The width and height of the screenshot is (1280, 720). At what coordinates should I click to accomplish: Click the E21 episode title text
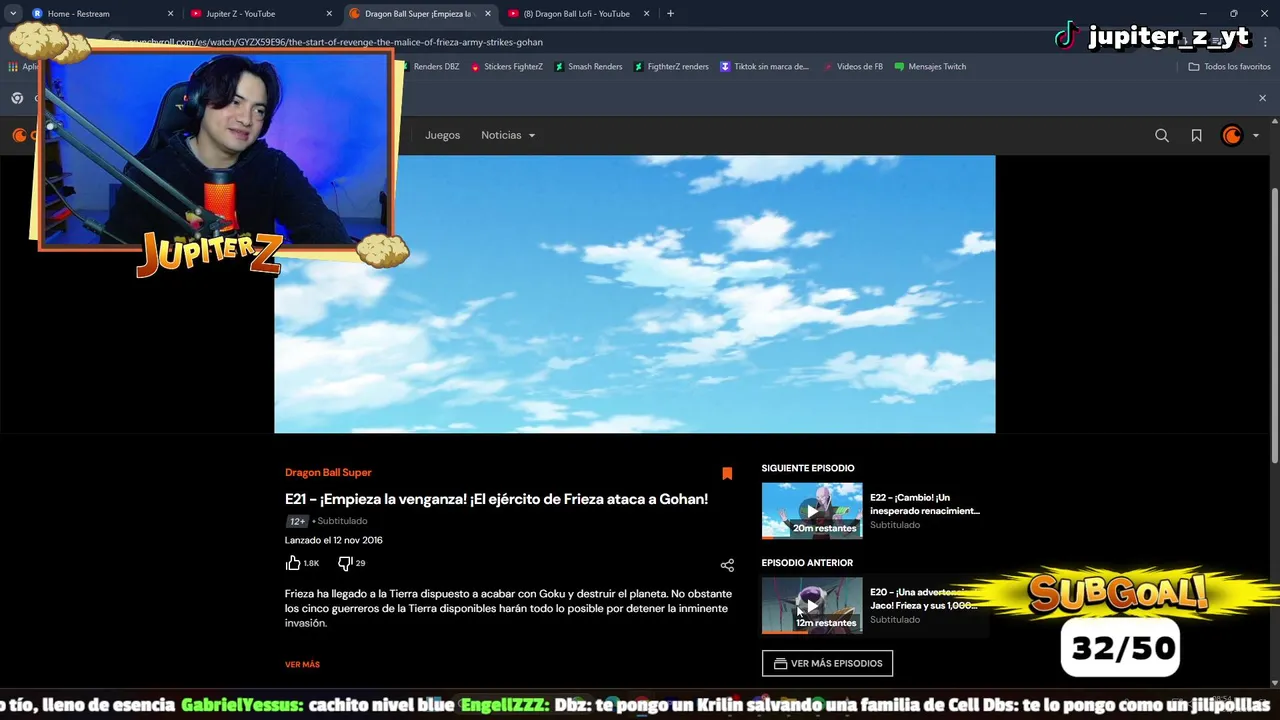(496, 499)
